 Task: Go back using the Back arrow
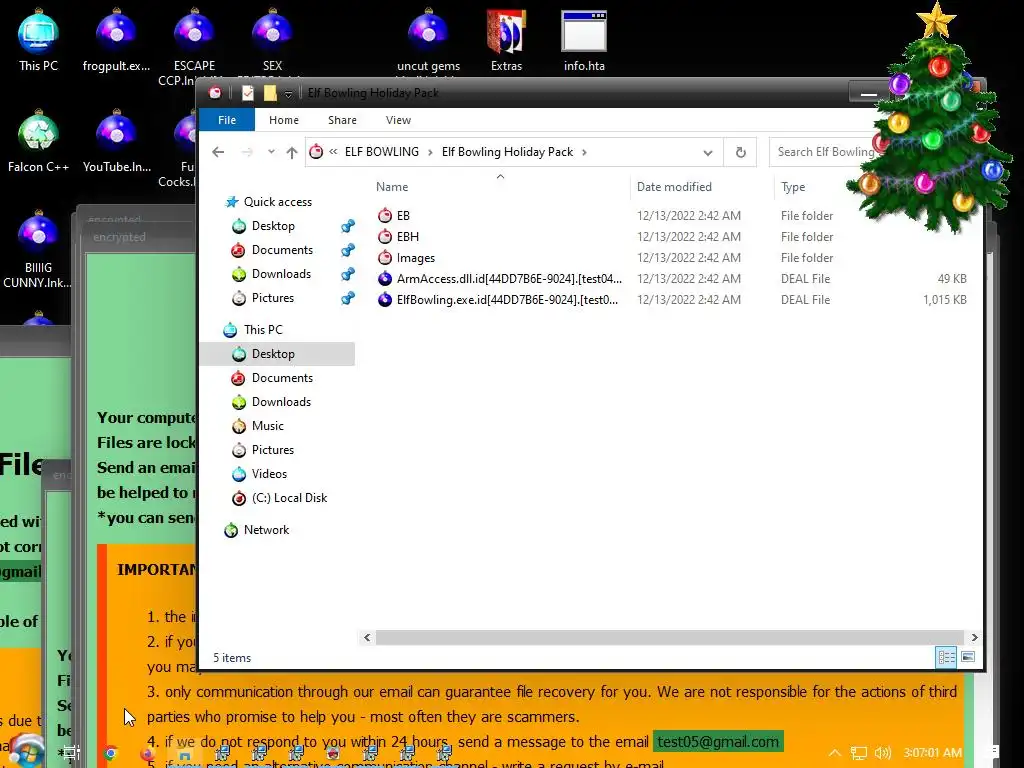(218, 152)
